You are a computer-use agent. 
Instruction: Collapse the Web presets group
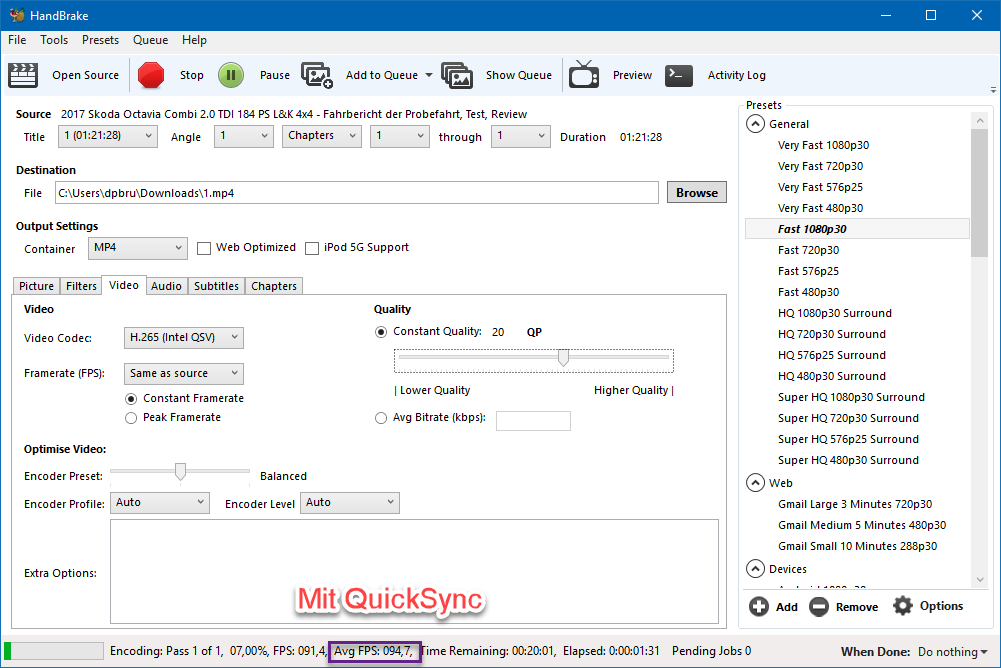coord(755,483)
